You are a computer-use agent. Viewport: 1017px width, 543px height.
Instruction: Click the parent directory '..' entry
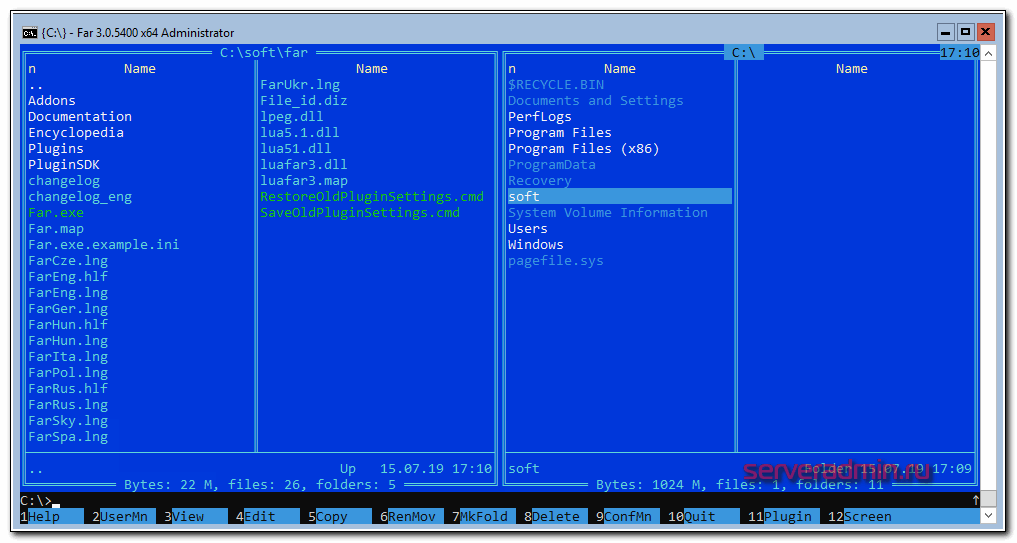[x=36, y=85]
